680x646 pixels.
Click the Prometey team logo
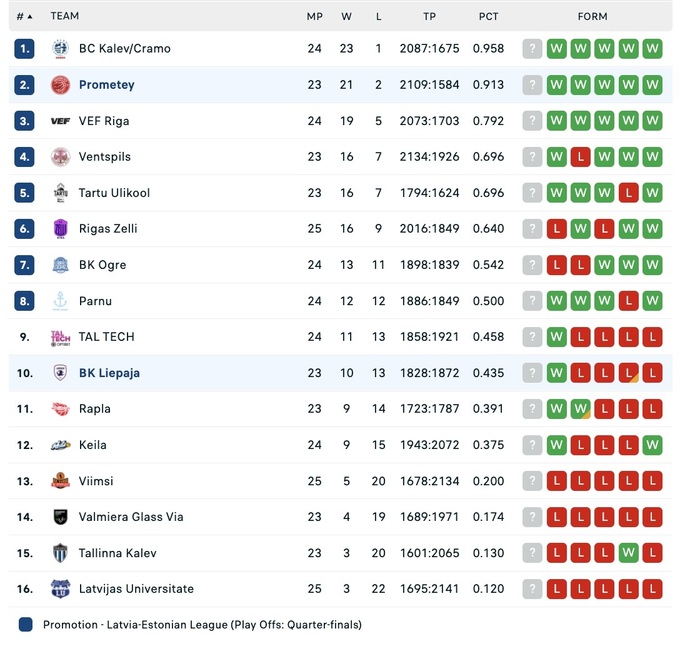(x=60, y=85)
